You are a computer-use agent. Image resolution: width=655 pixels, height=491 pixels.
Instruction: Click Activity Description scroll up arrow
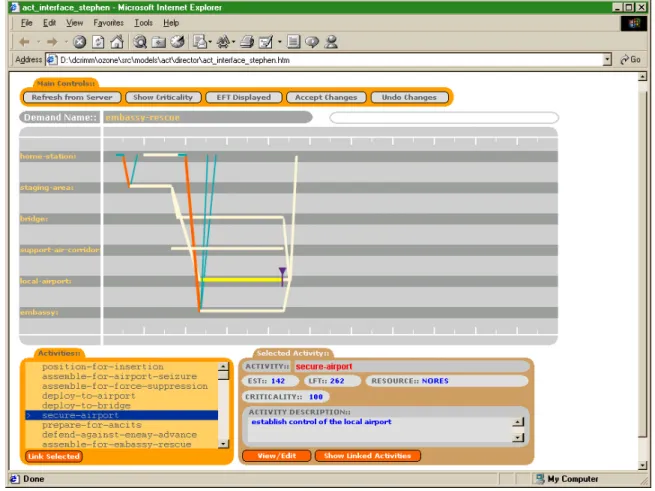point(518,422)
